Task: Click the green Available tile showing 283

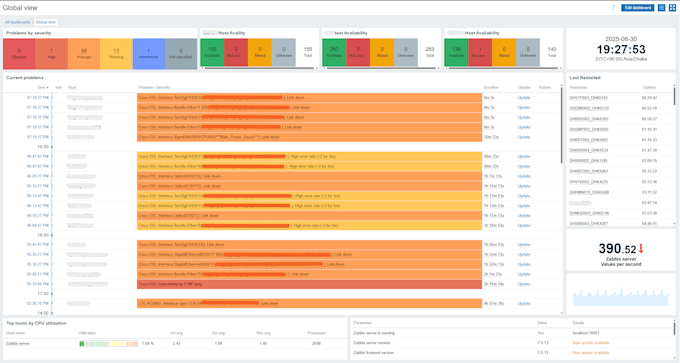Action: click(334, 52)
